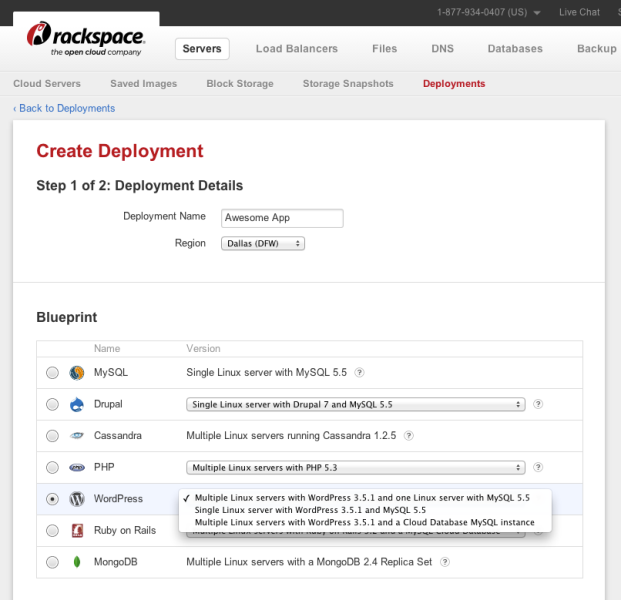Click the Rackspace logo
621x600 pixels.
pyautogui.click(x=86, y=39)
